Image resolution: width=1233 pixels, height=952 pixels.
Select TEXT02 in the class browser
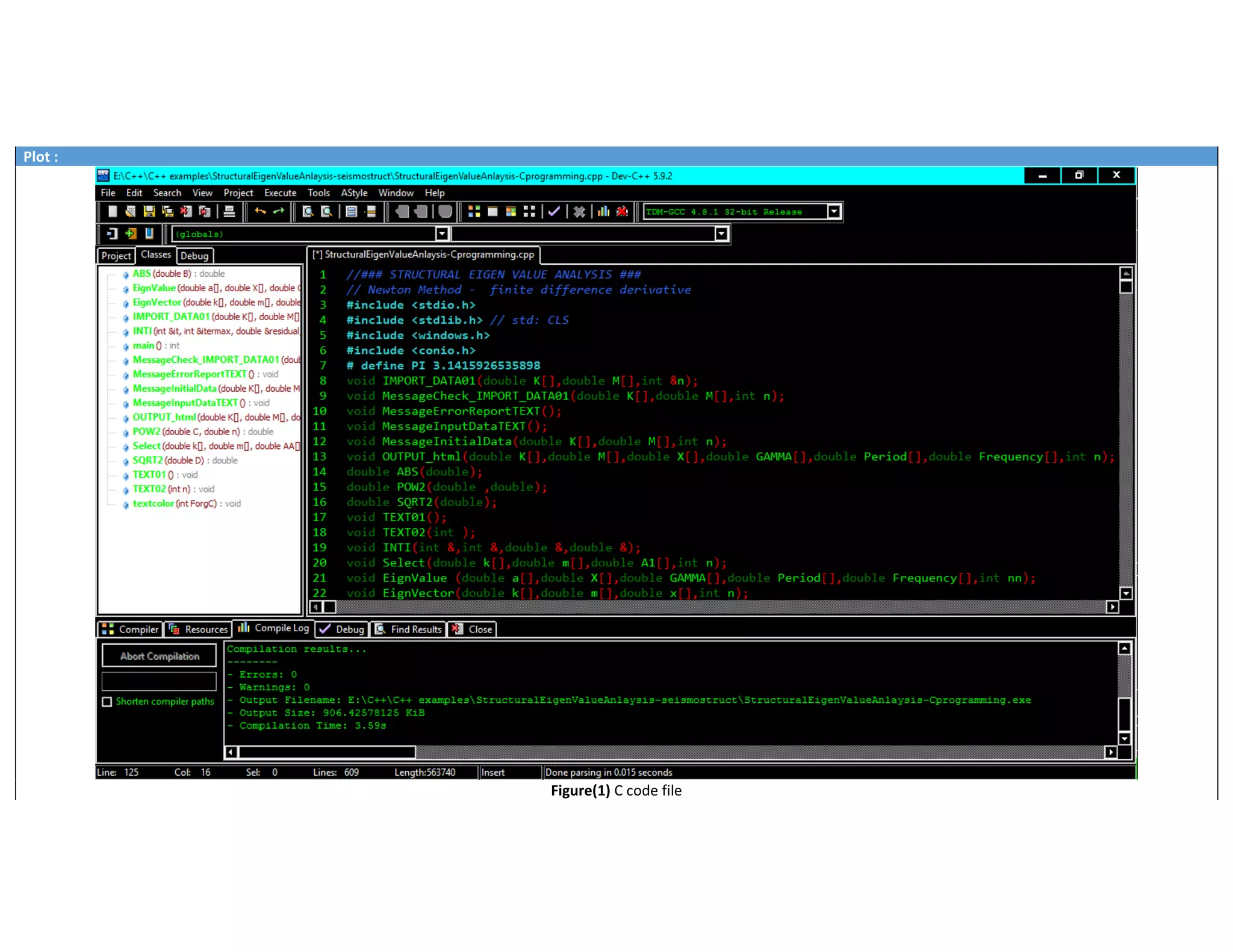149,489
